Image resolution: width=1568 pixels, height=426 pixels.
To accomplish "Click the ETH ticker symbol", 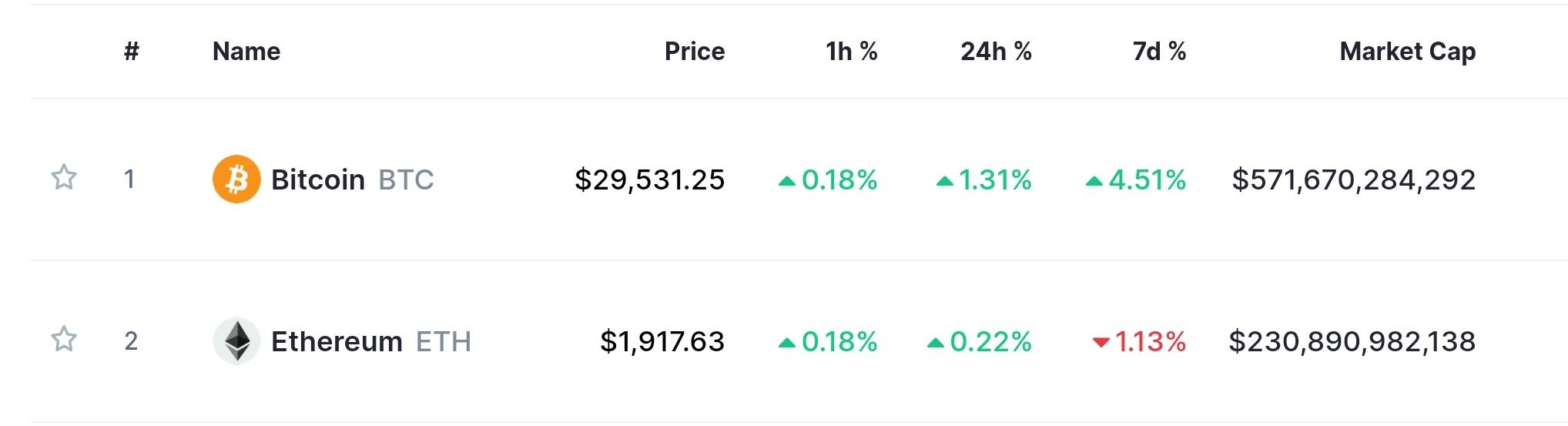I will 444,341.
